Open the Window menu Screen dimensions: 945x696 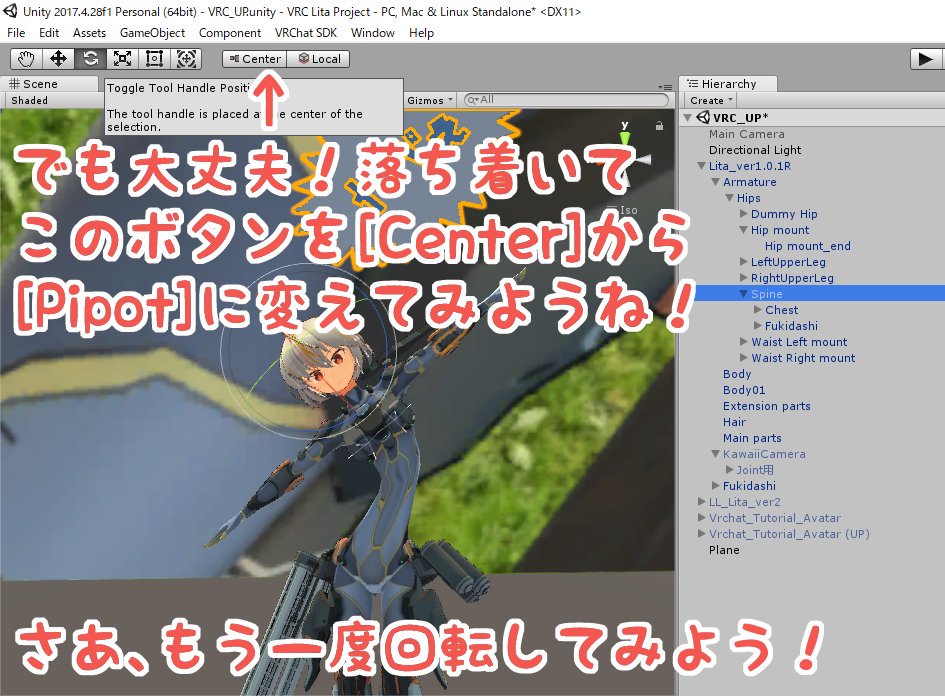[372, 33]
